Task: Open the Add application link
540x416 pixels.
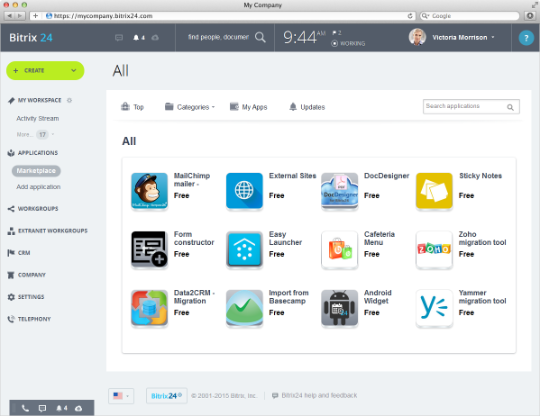Action: [39, 187]
